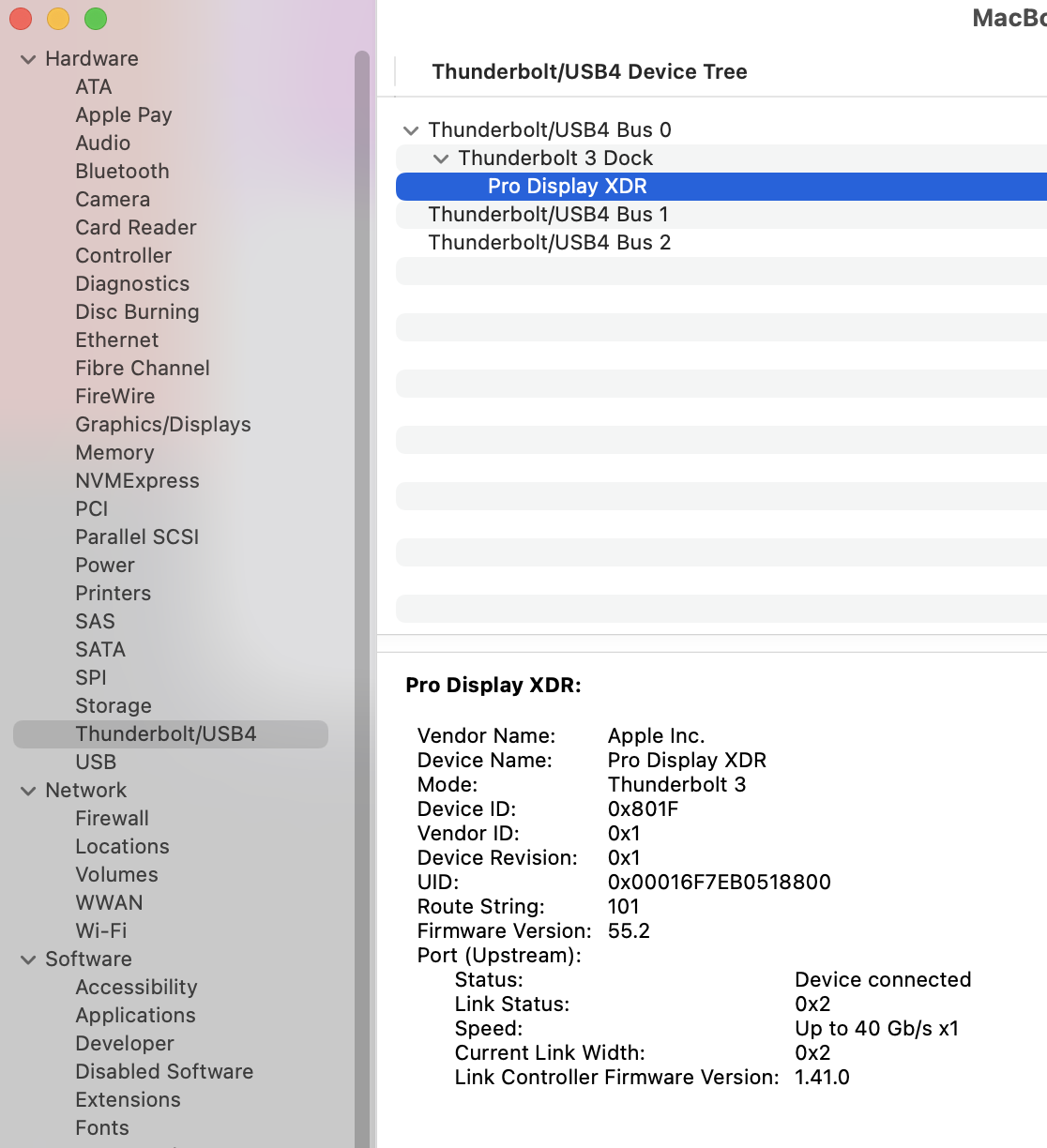Show Ethernet information
The width and height of the screenshot is (1047, 1148).
[x=117, y=340]
